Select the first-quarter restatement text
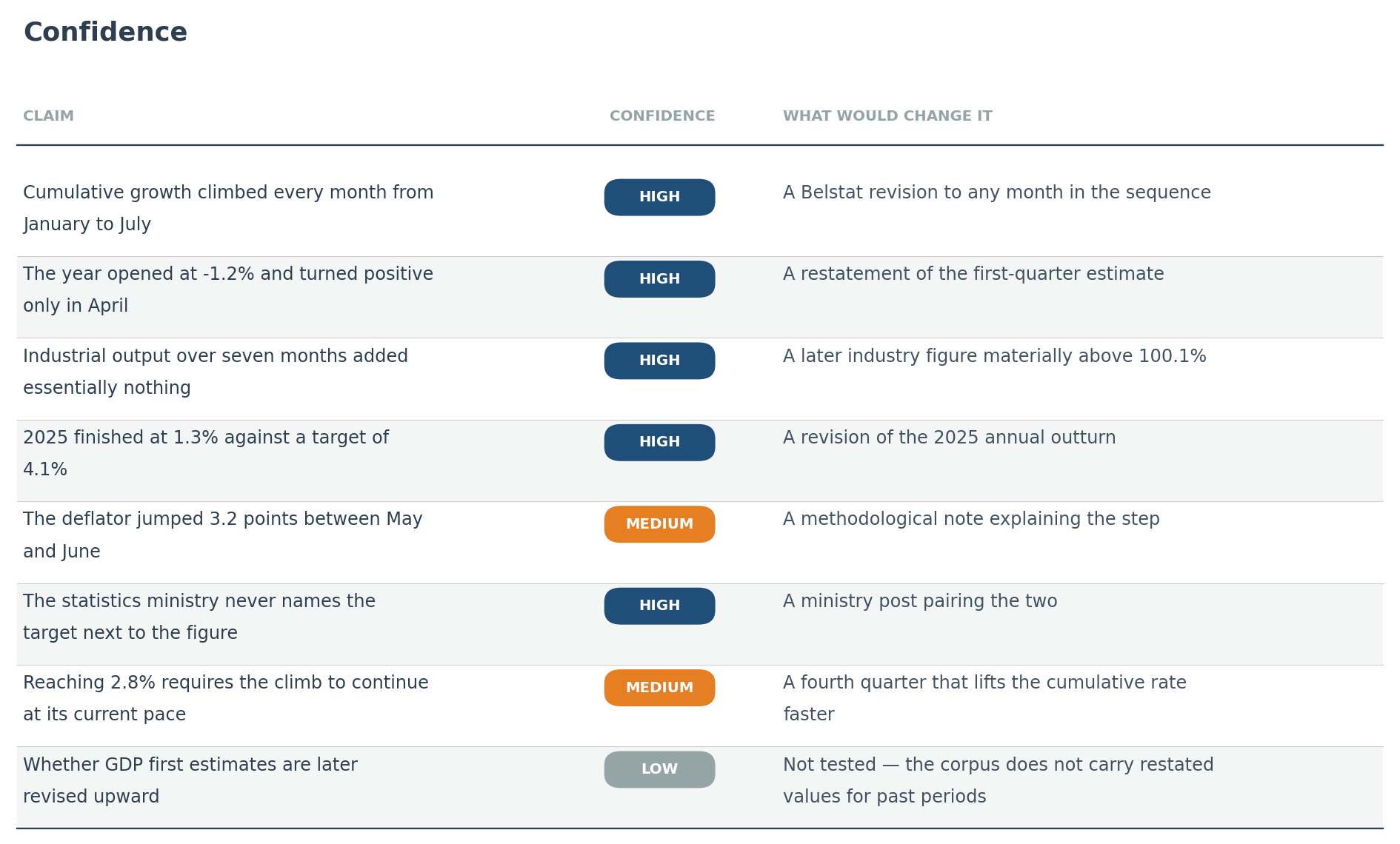1400x844 pixels. 973,274
